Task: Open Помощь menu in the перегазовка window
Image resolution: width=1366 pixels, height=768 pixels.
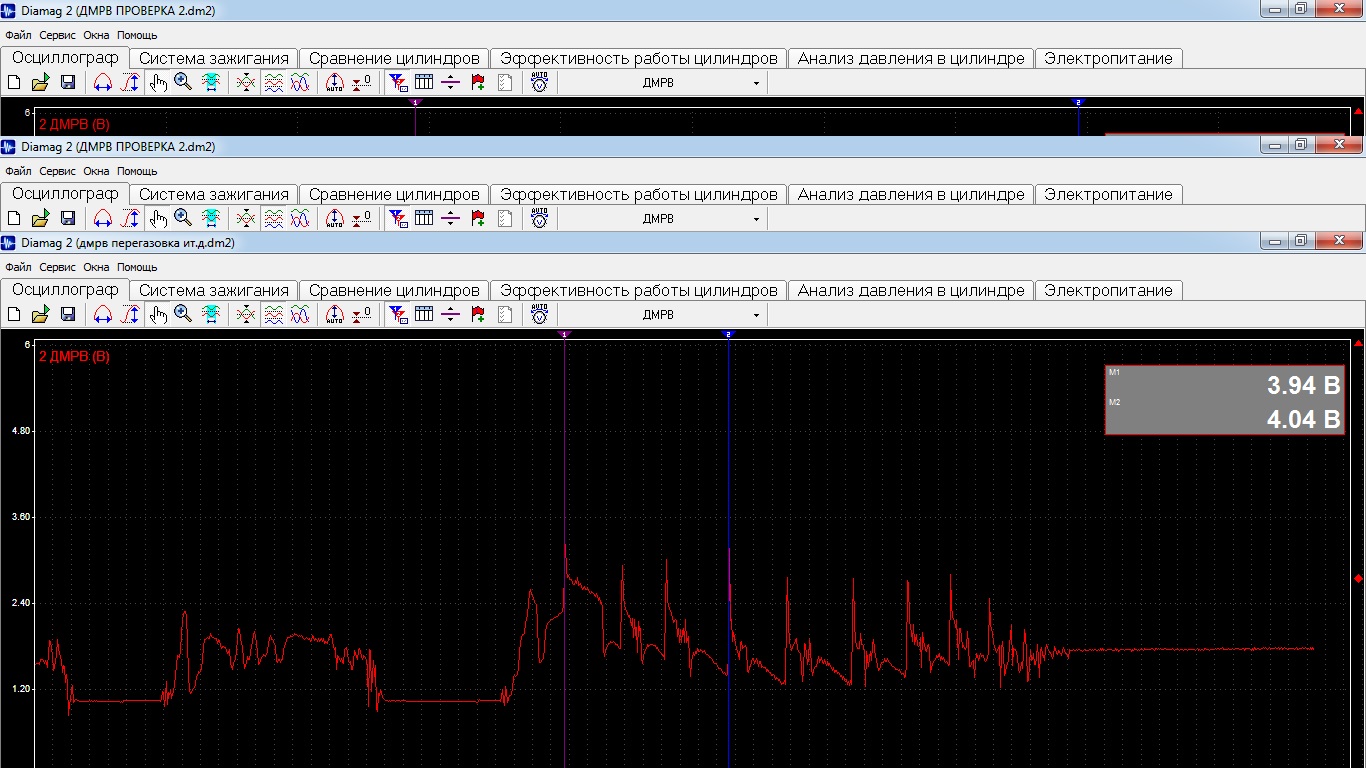Action: [x=137, y=267]
